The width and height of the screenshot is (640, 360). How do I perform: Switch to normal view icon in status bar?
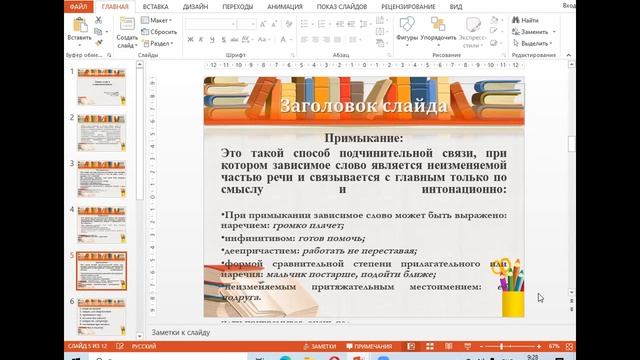click(411, 346)
